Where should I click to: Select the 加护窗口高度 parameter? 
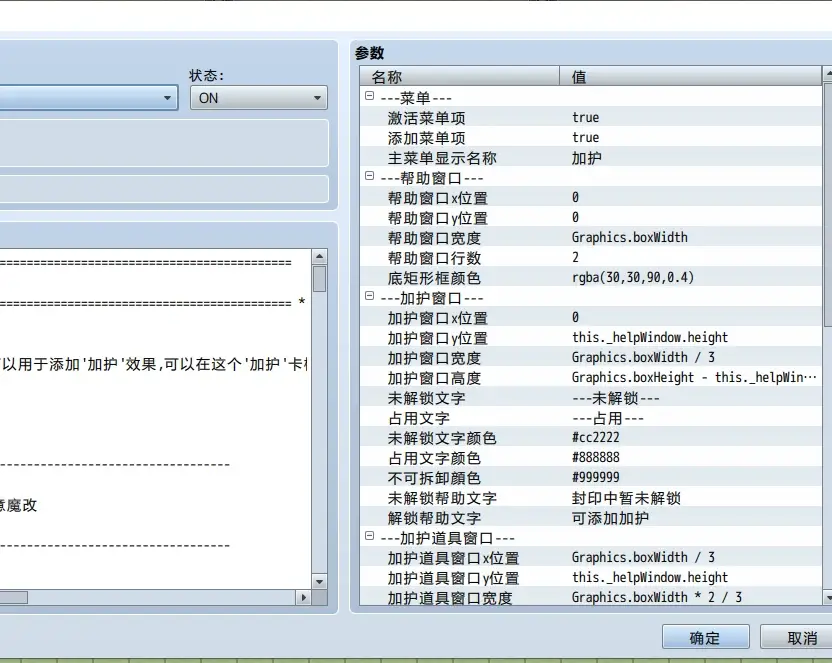591,378
